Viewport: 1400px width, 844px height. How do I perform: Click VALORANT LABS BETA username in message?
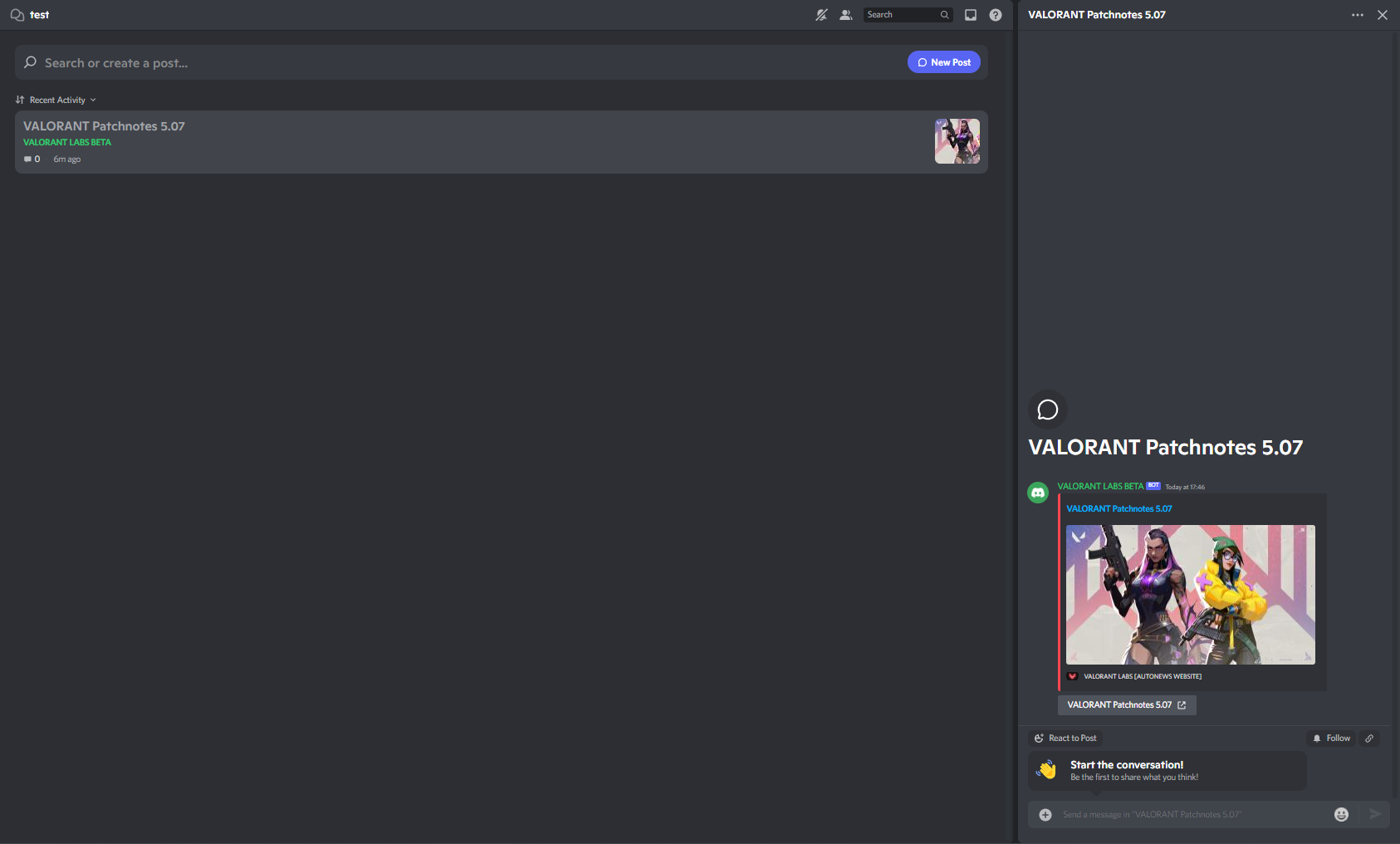1100,486
